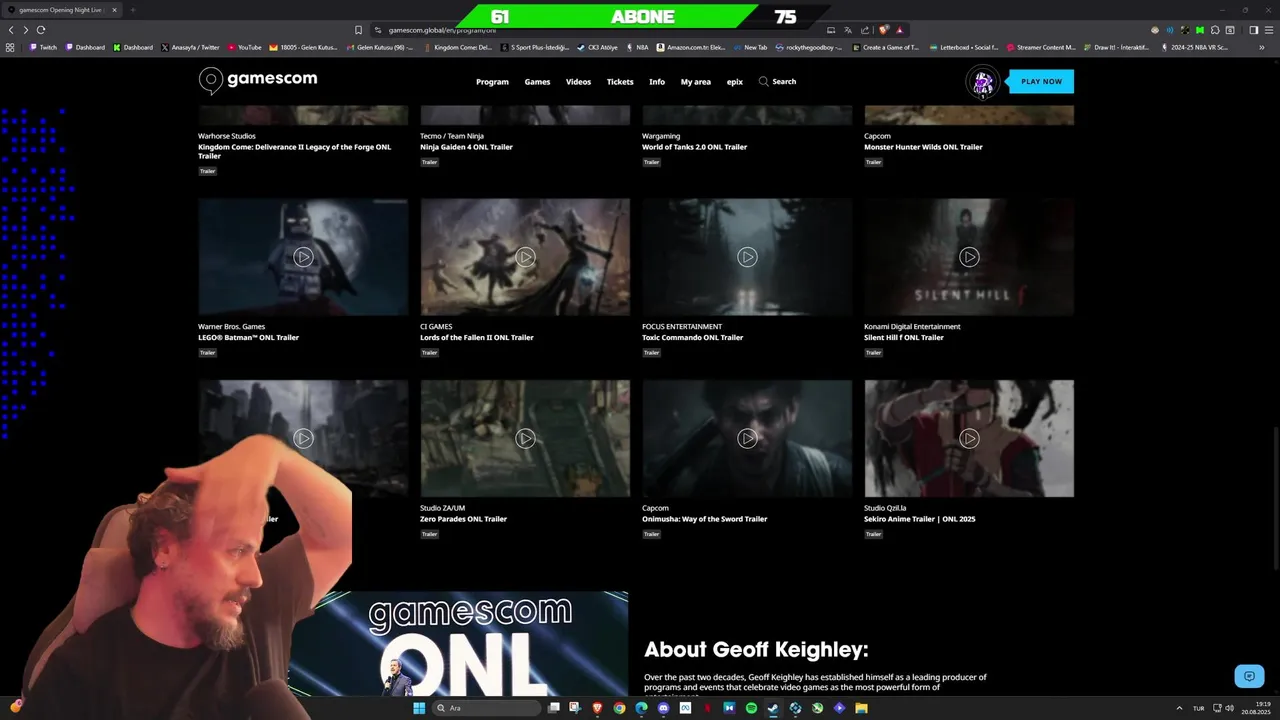Screen dimensions: 1280x720
Task: Open Steam from taskbar
Action: click(x=773, y=708)
